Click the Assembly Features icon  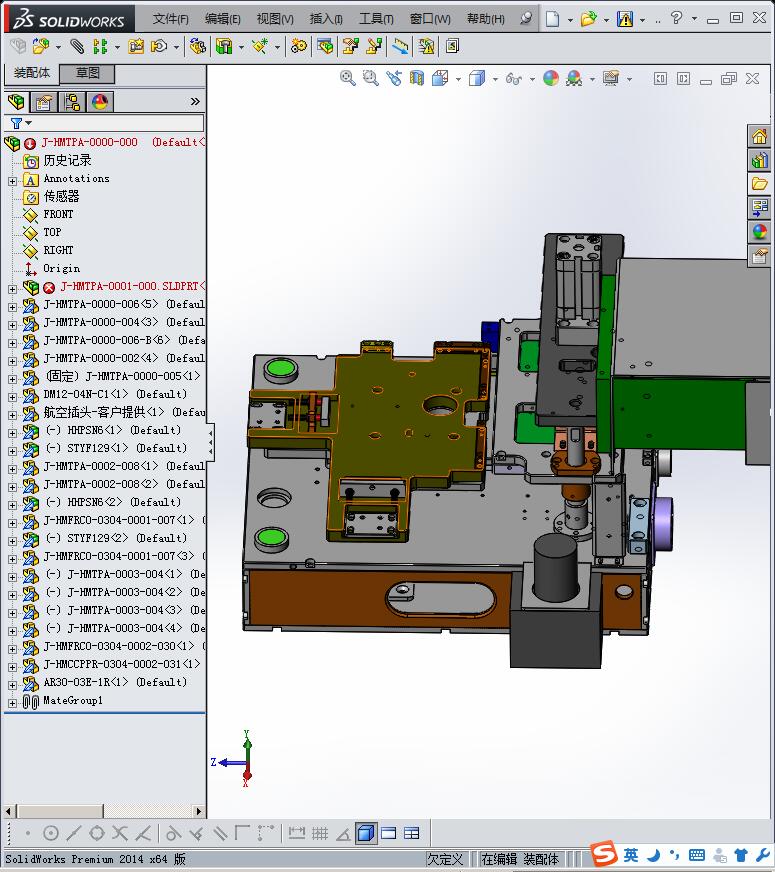224,46
